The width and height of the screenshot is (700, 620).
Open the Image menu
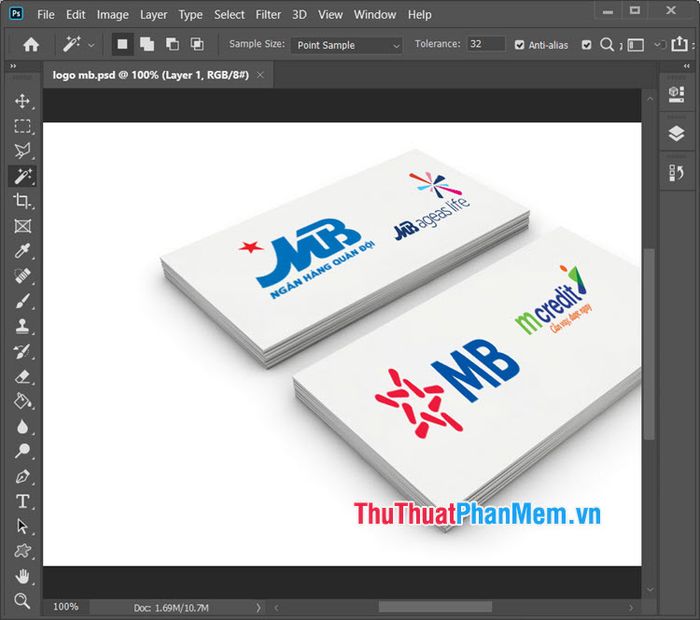pyautogui.click(x=112, y=15)
